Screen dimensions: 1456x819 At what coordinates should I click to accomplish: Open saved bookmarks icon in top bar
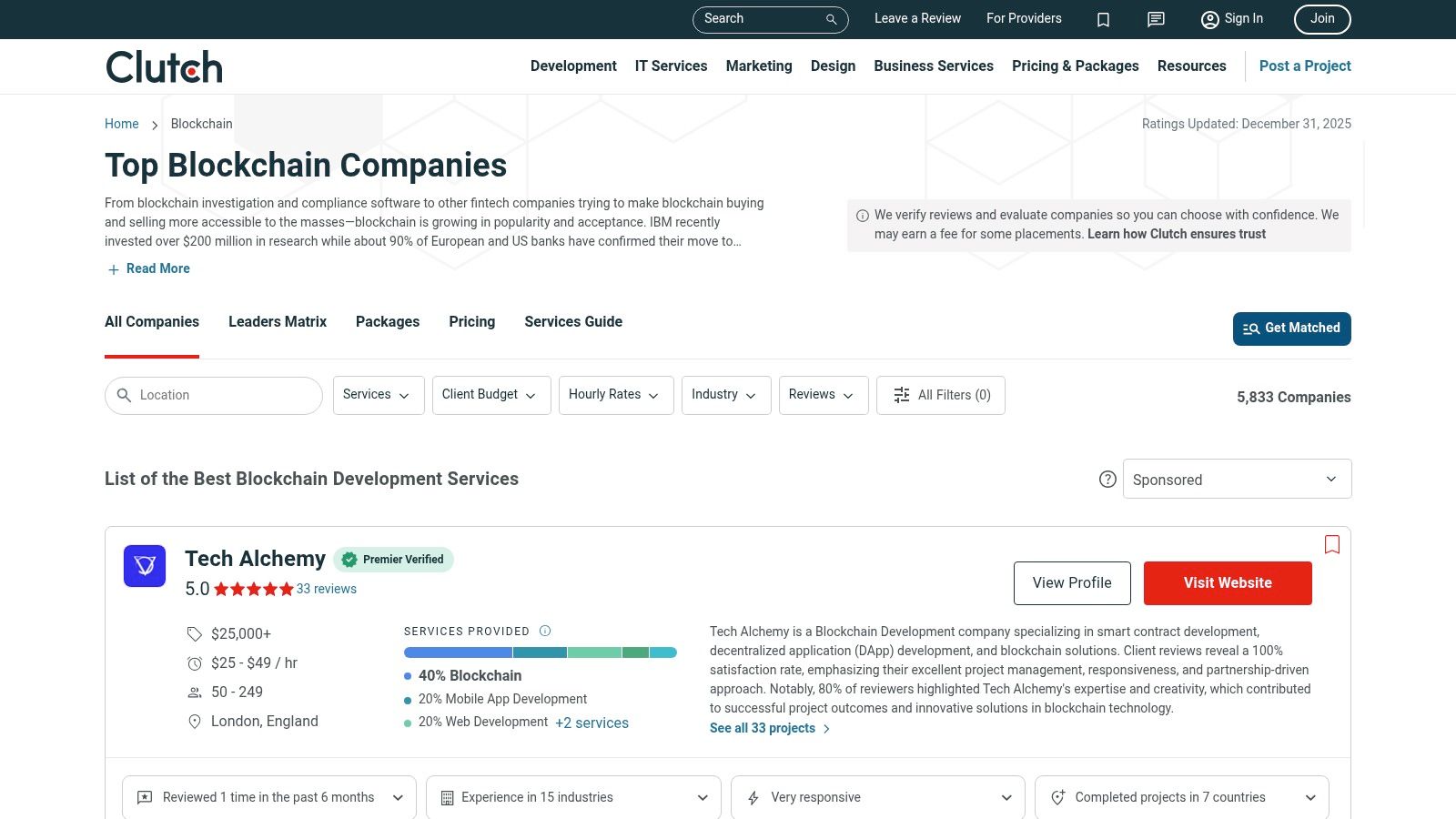(x=1103, y=19)
